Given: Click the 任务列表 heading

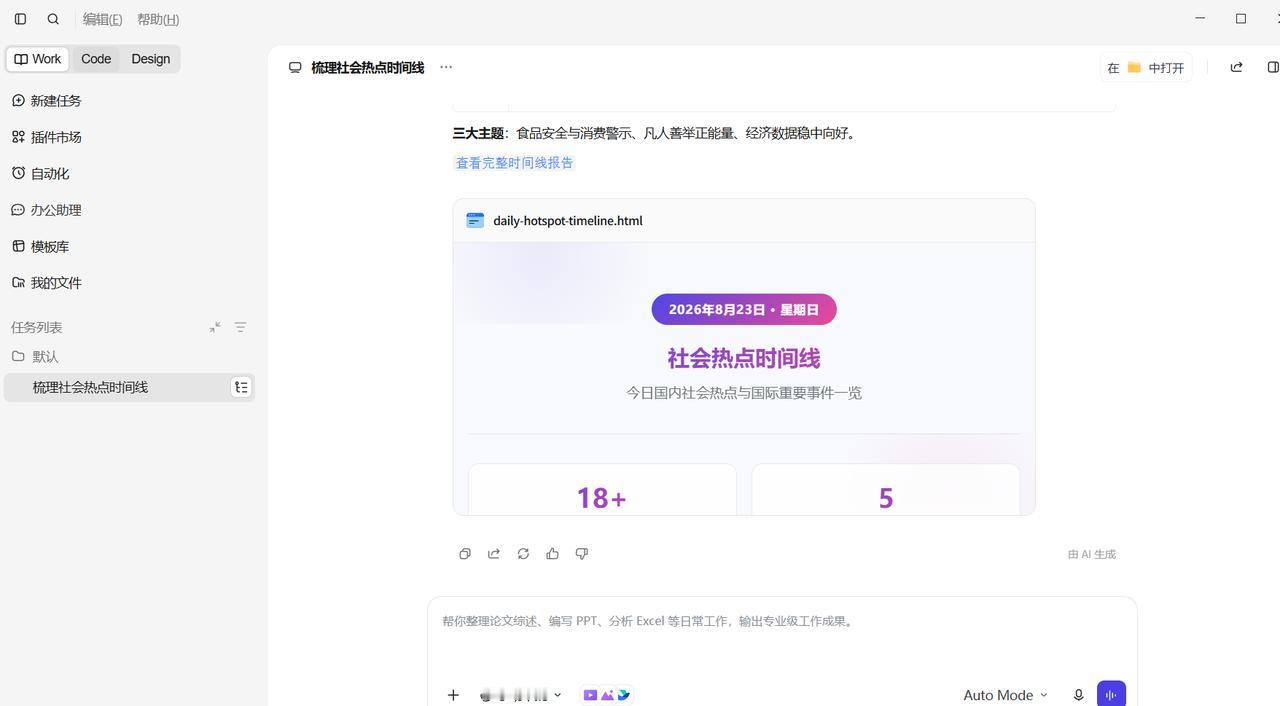Looking at the screenshot, I should click(37, 327).
